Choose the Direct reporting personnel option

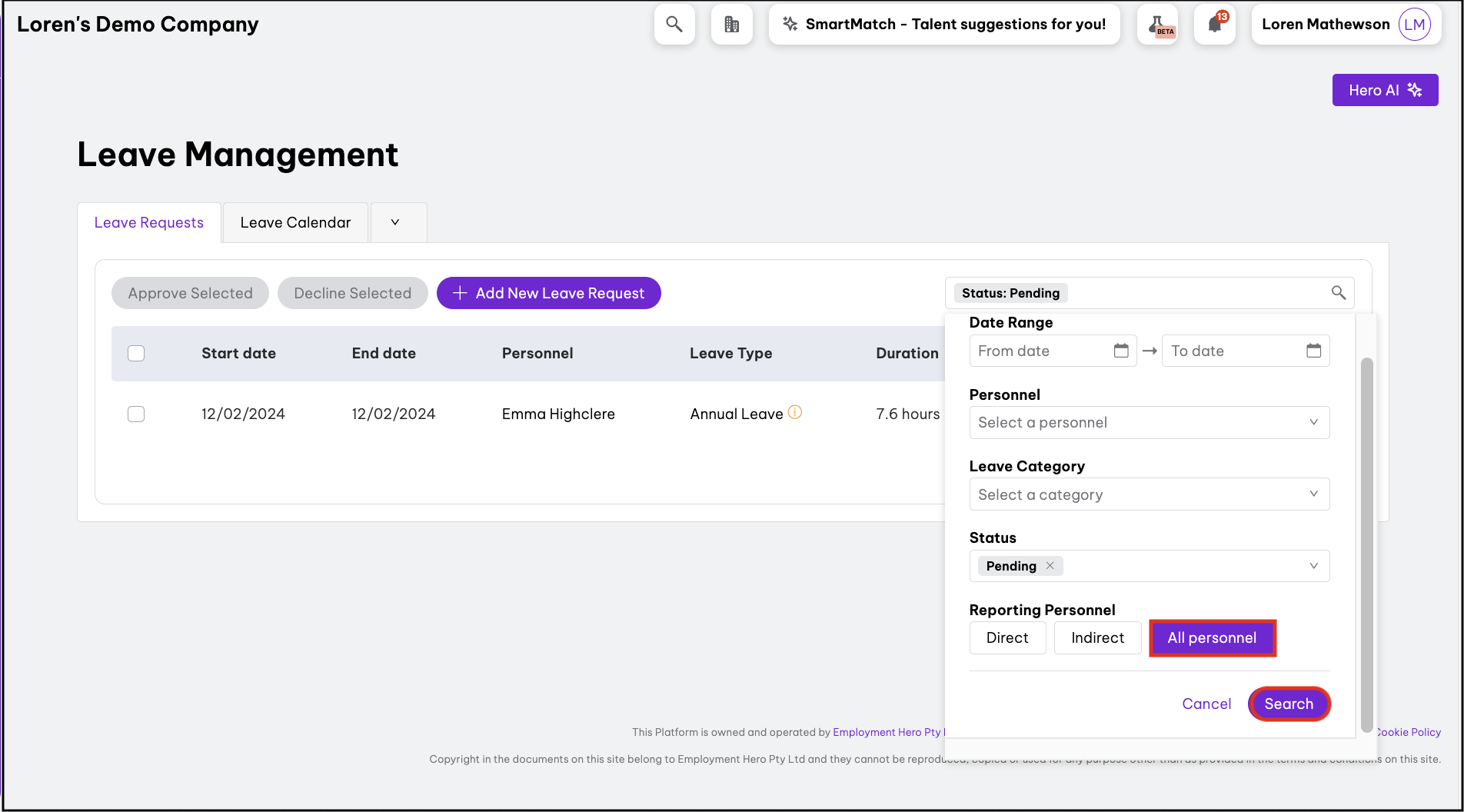pyautogui.click(x=1007, y=638)
